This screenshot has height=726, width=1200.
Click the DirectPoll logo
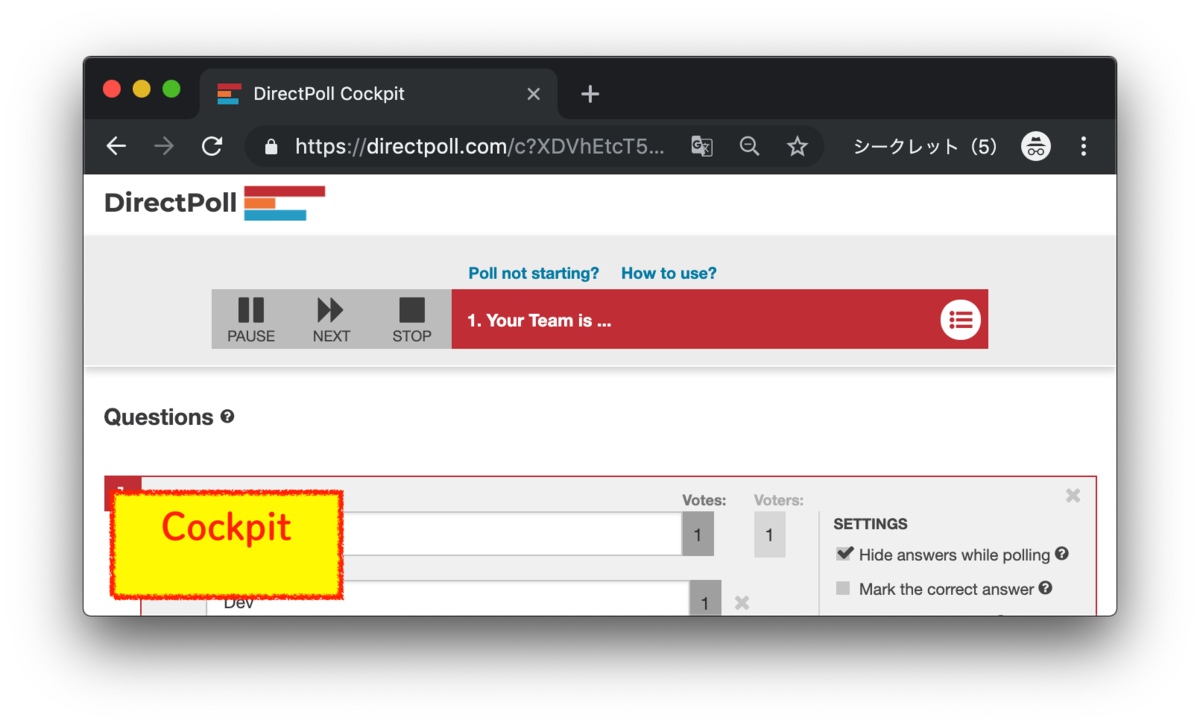[x=214, y=203]
